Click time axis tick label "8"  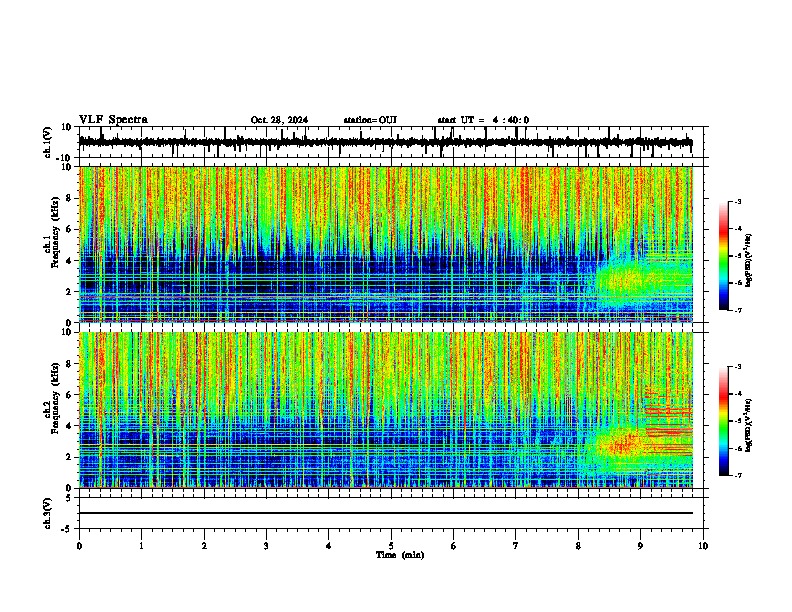click(x=578, y=546)
